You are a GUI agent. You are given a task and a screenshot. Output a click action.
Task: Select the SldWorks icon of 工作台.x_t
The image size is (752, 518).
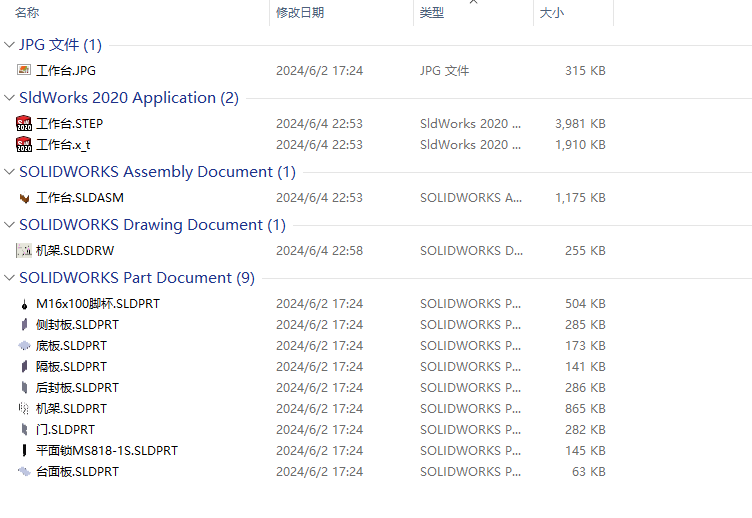[24, 144]
